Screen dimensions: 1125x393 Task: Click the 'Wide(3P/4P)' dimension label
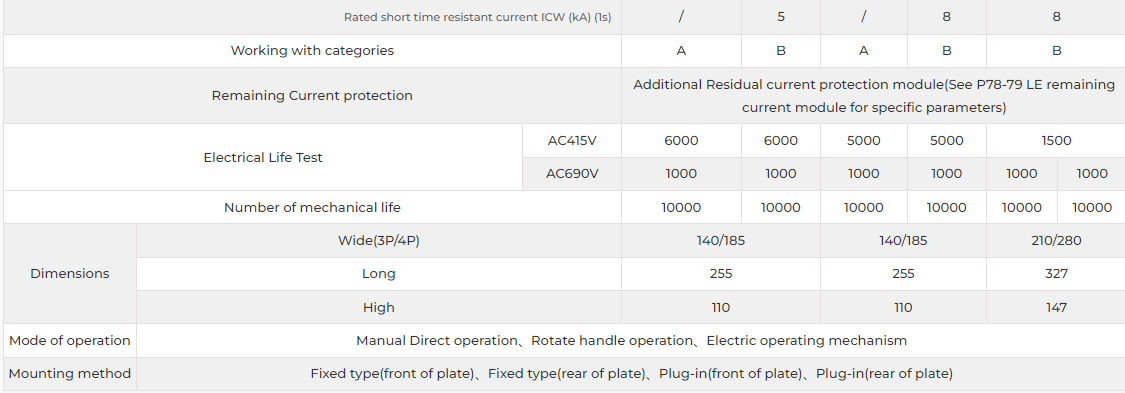pos(379,240)
